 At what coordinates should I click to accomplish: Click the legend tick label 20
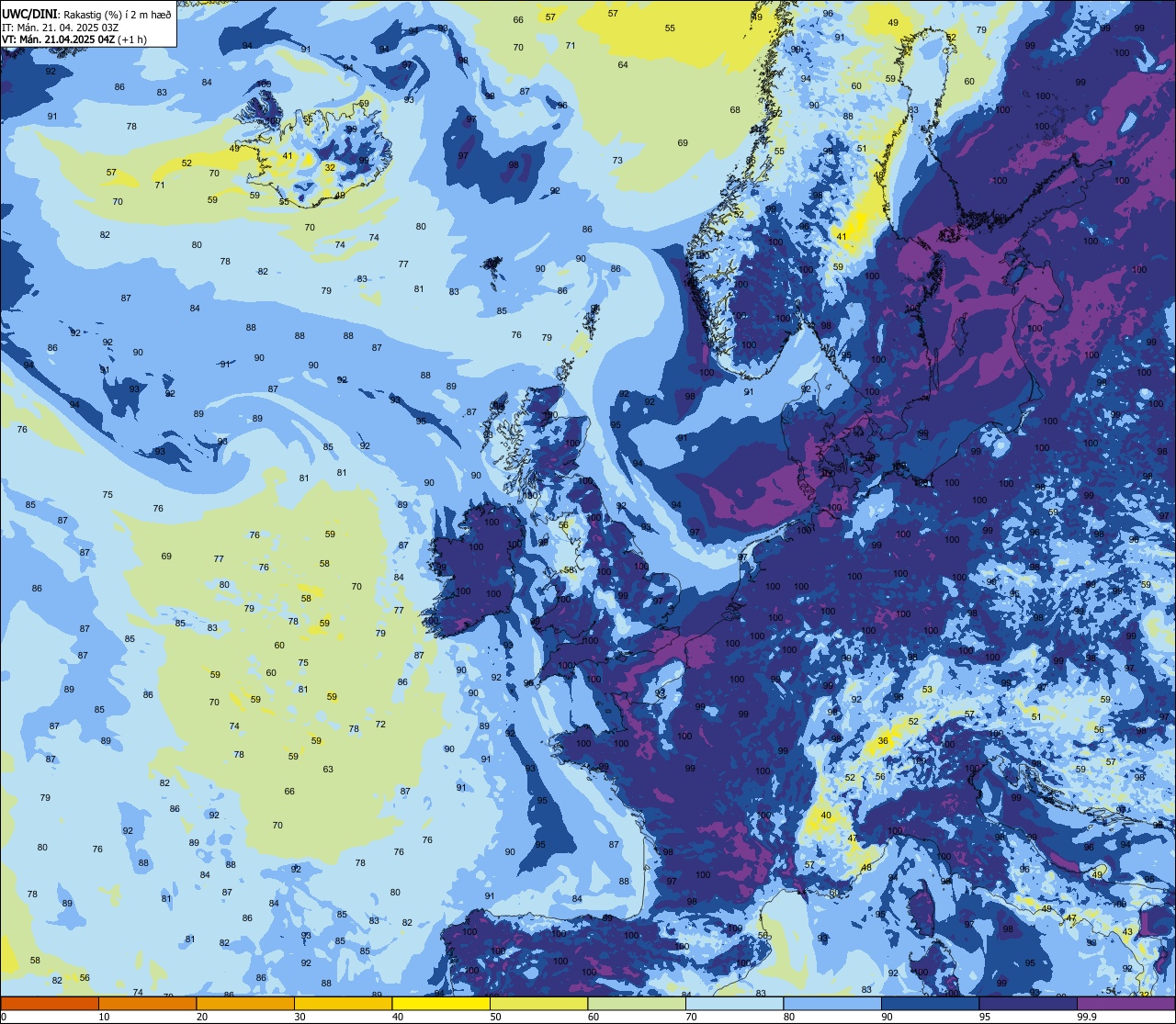point(202,1017)
